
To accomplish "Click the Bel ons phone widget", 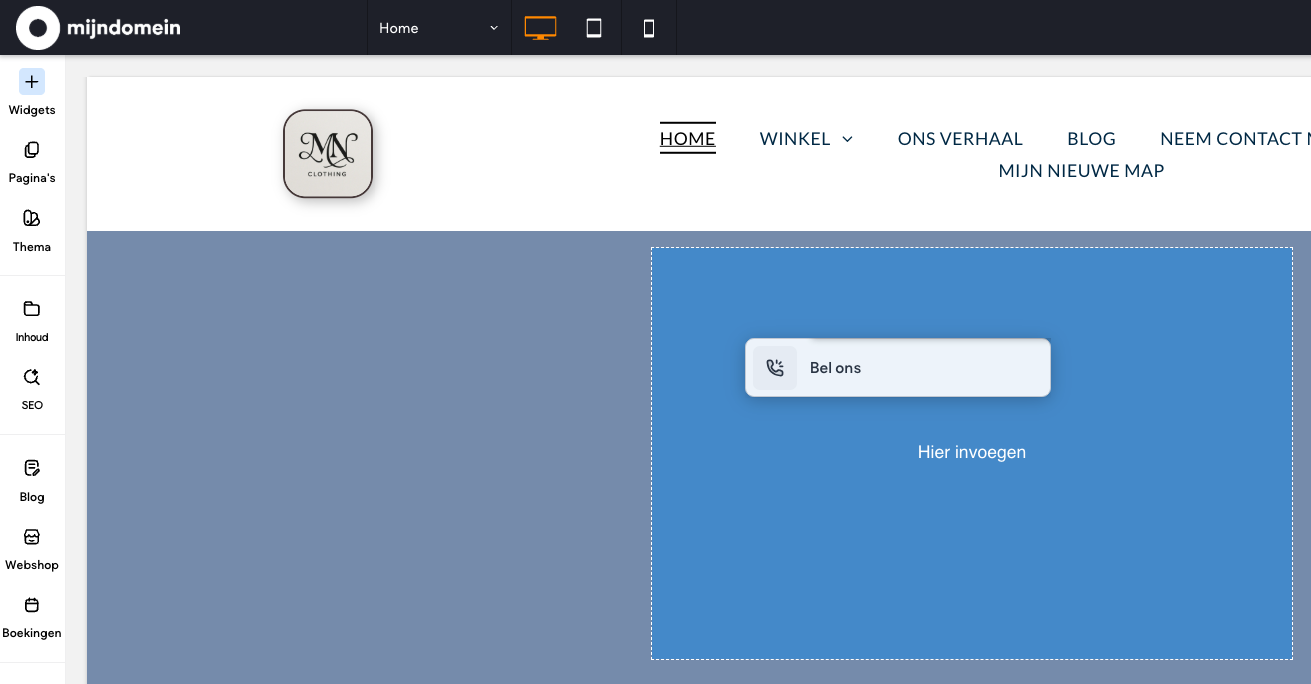I will tap(897, 368).
